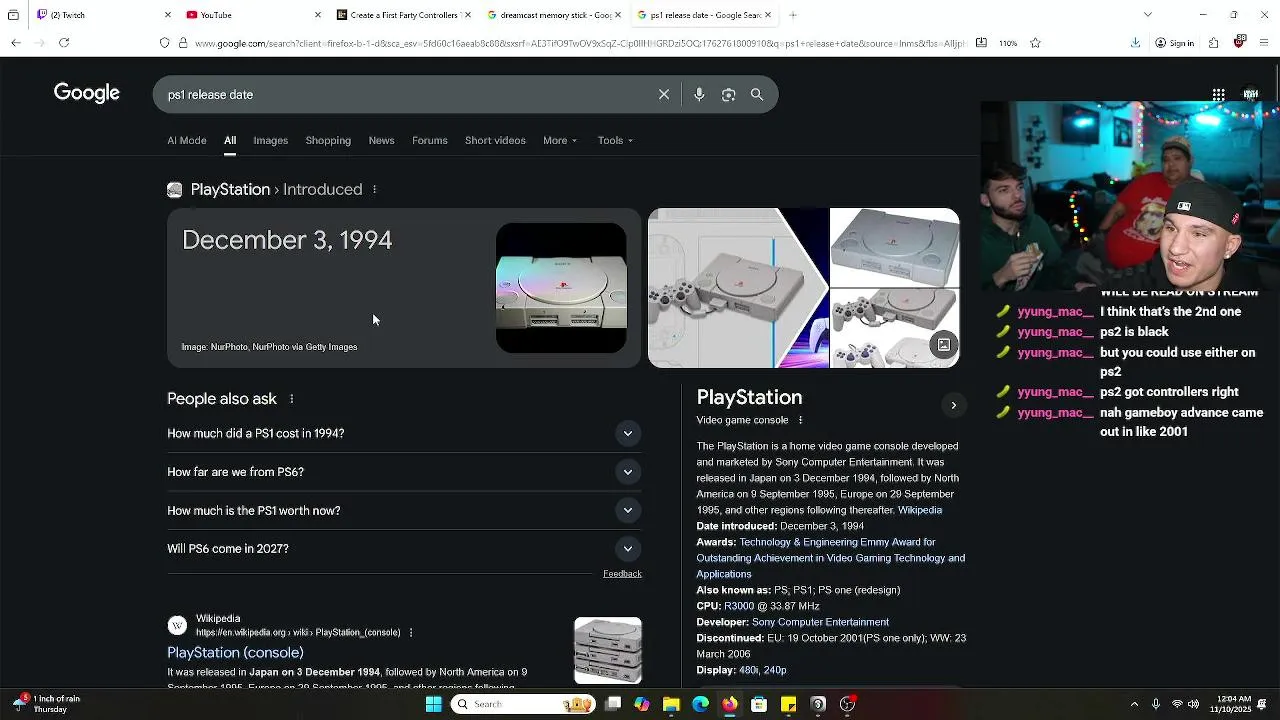The image size is (1280, 720).
Task: Open the three-dot menu beside 'Video game console'
Action: tap(800, 420)
